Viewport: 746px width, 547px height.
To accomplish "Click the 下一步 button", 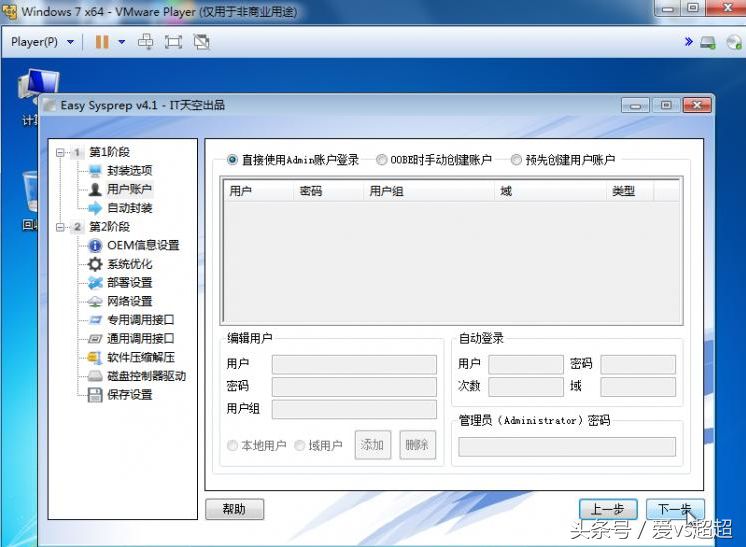I will (675, 509).
